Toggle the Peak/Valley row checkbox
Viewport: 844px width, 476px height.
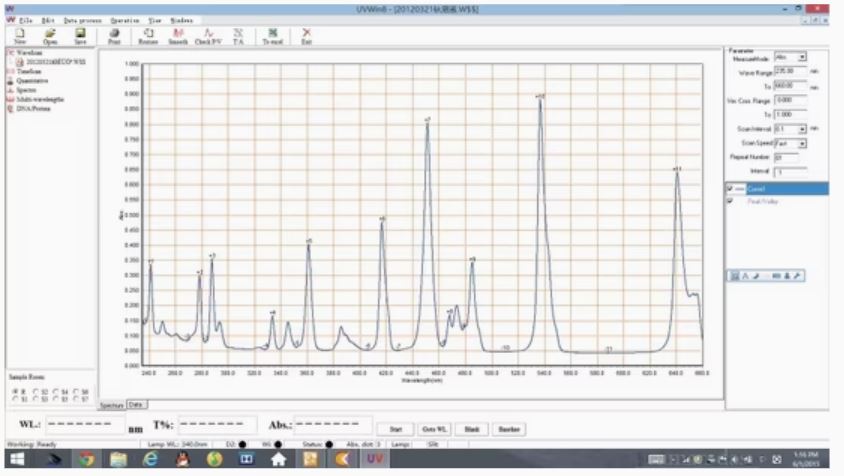click(730, 201)
